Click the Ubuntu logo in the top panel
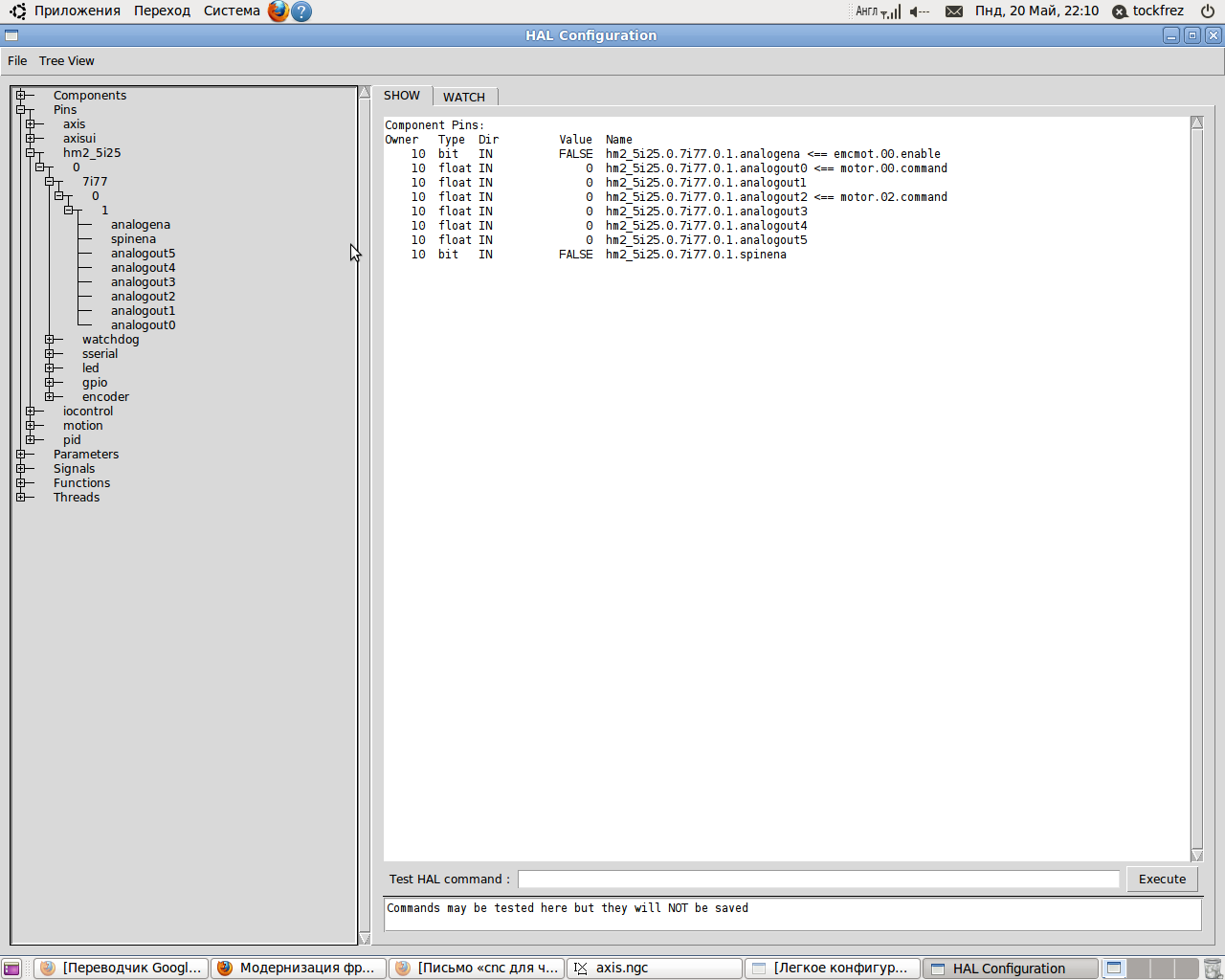 tap(18, 11)
